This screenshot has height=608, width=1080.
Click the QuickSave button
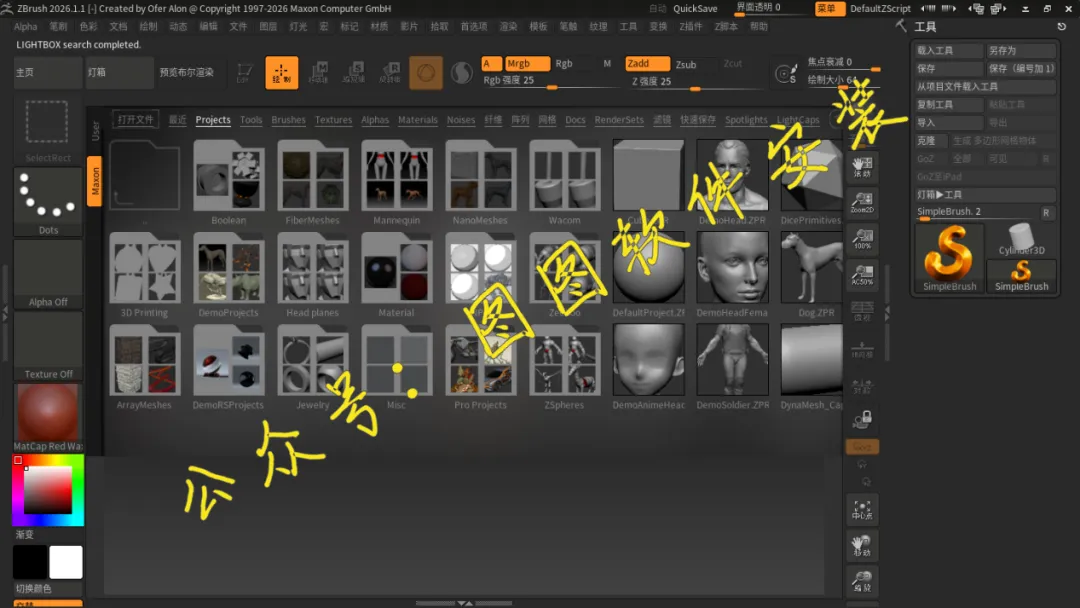tap(695, 8)
